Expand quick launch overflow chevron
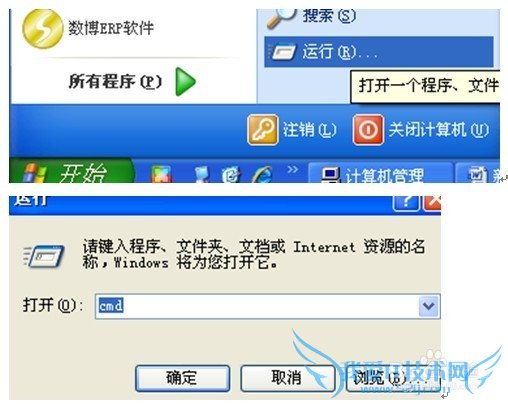508x404 pixels. click(x=292, y=169)
